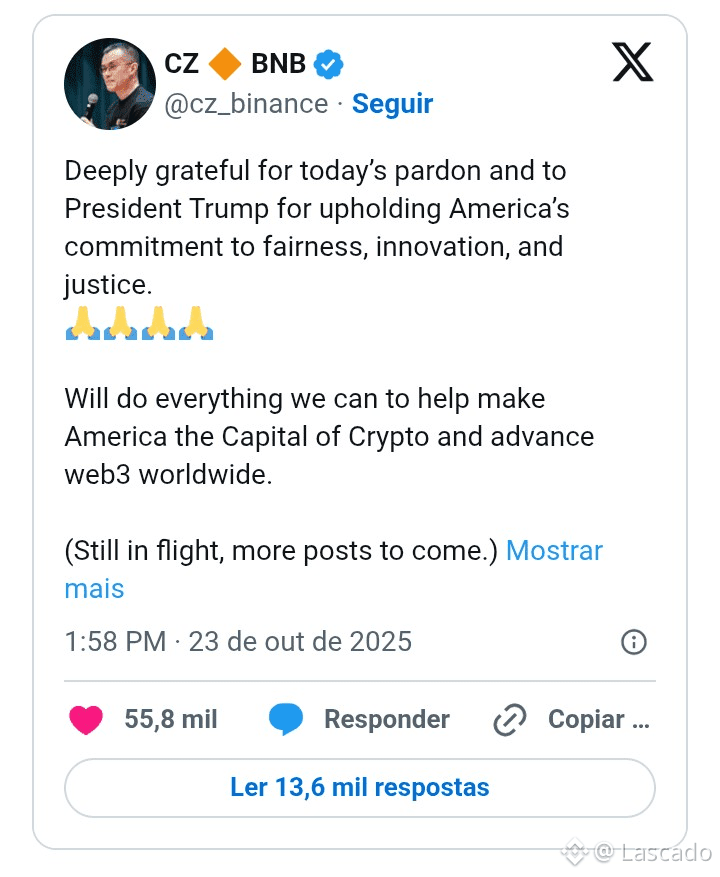The width and height of the screenshot is (720, 877).
Task: Click the Binance watermark logo near Lascado
Action: [x=573, y=852]
